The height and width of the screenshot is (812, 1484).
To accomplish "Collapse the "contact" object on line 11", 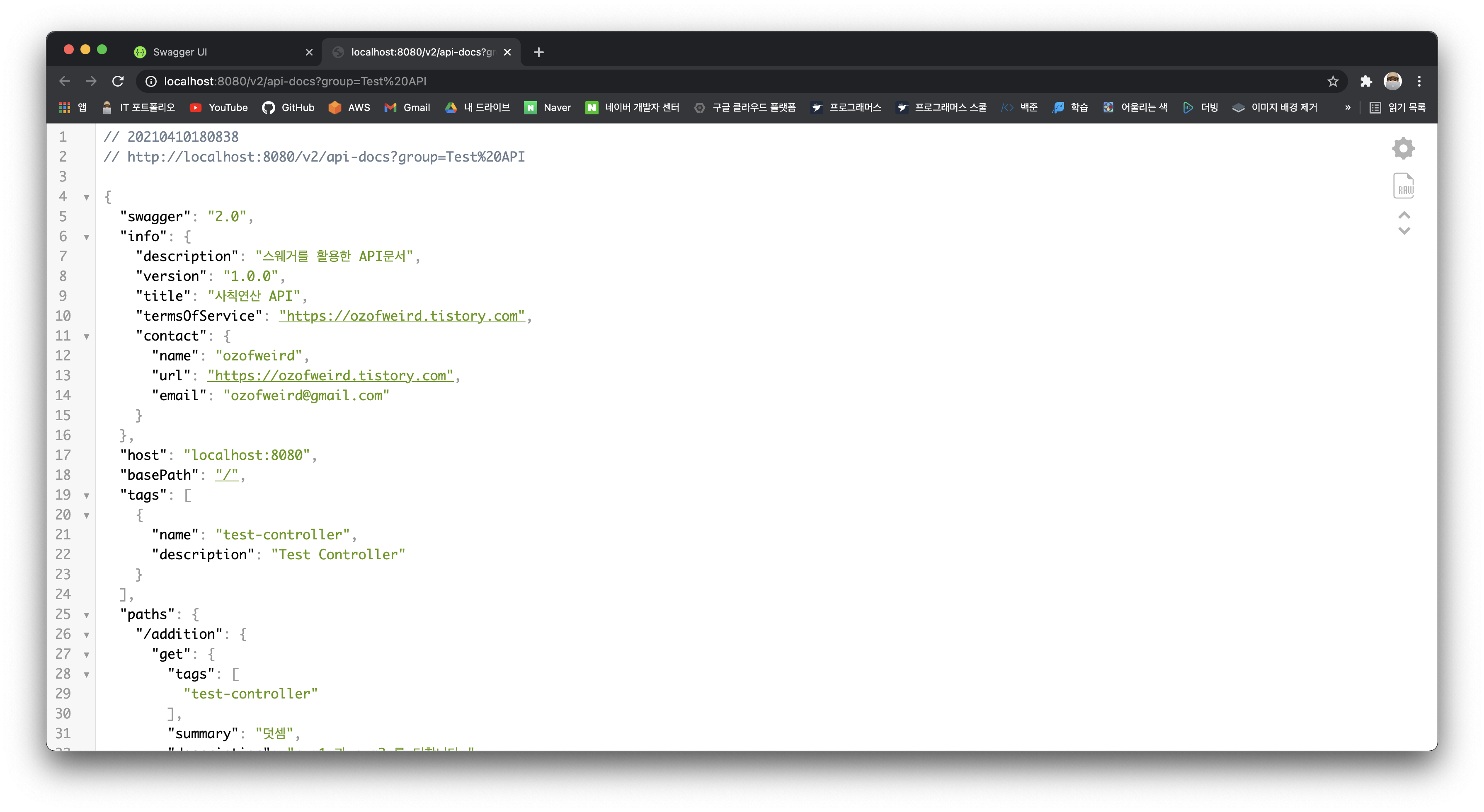I will (86, 336).
